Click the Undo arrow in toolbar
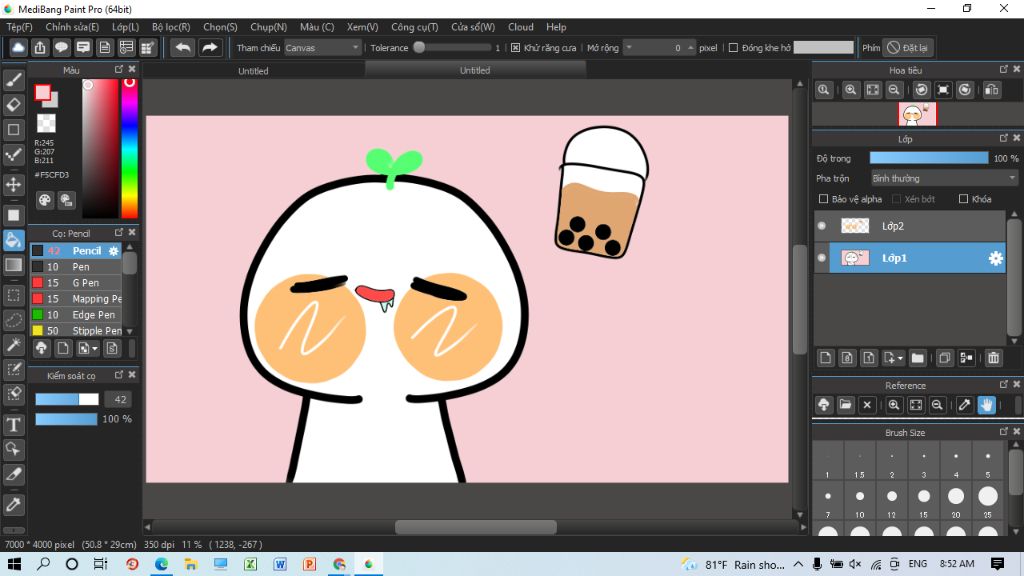 tap(182, 47)
